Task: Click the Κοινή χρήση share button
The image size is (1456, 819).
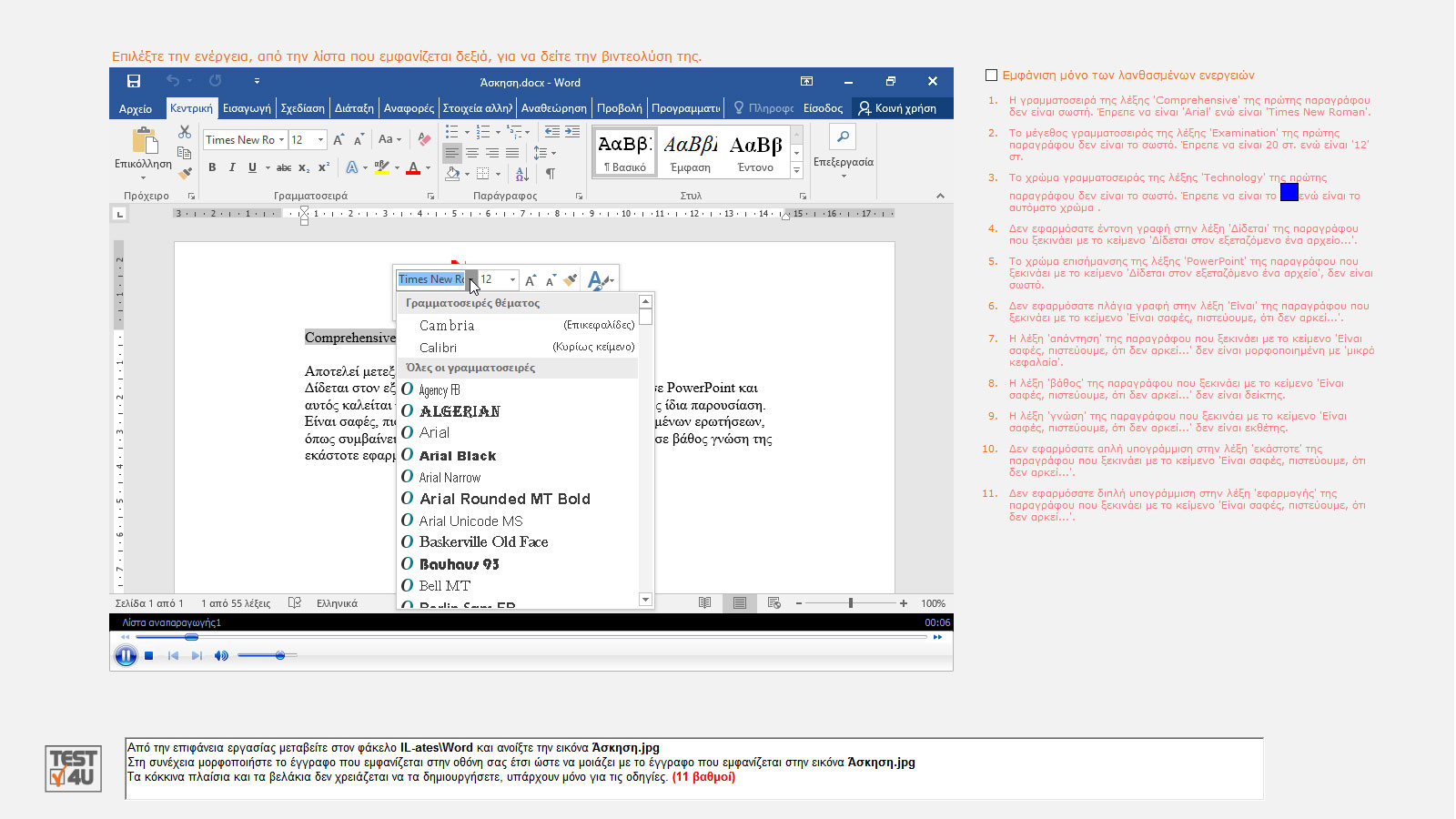Action: click(897, 108)
